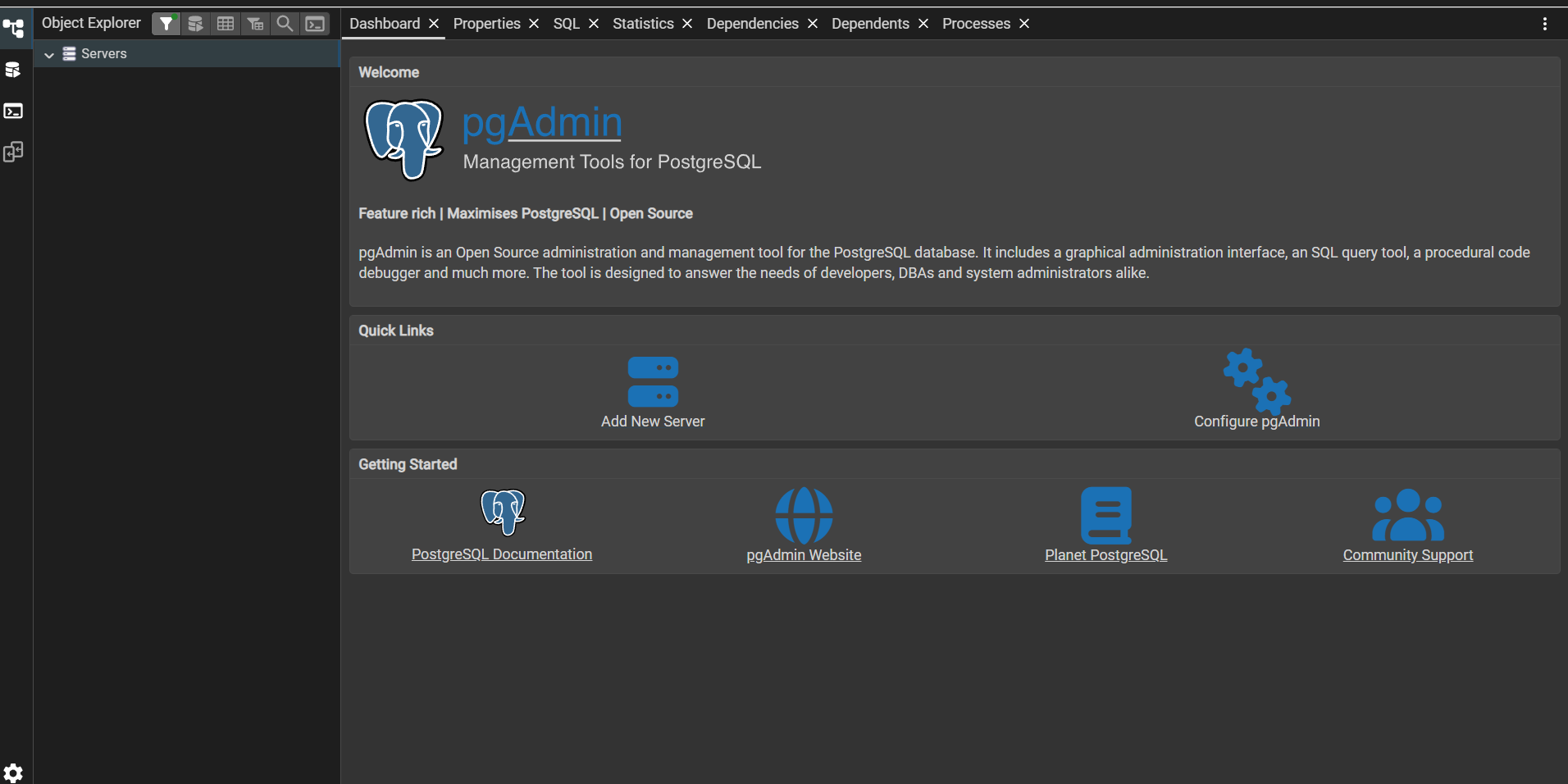1568x784 pixels.
Task: Toggle the Object Explorer filter button
Action: point(166,24)
